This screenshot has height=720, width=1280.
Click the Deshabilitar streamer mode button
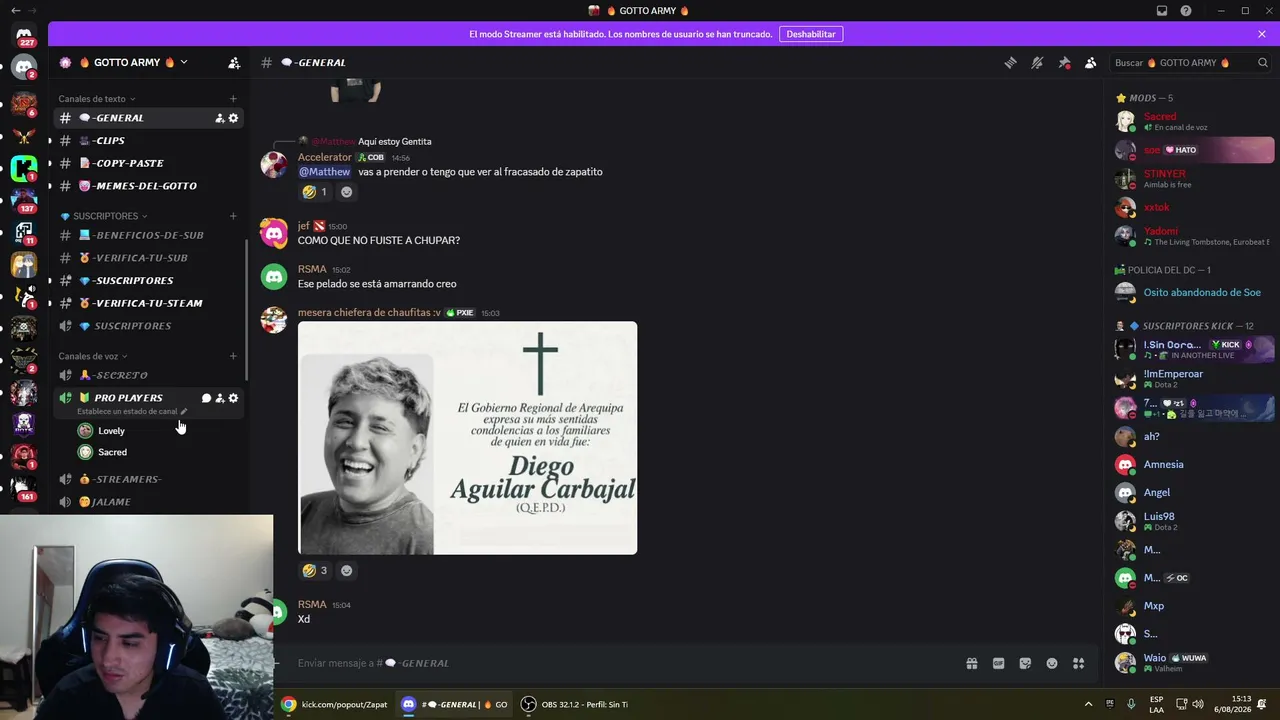tap(811, 34)
